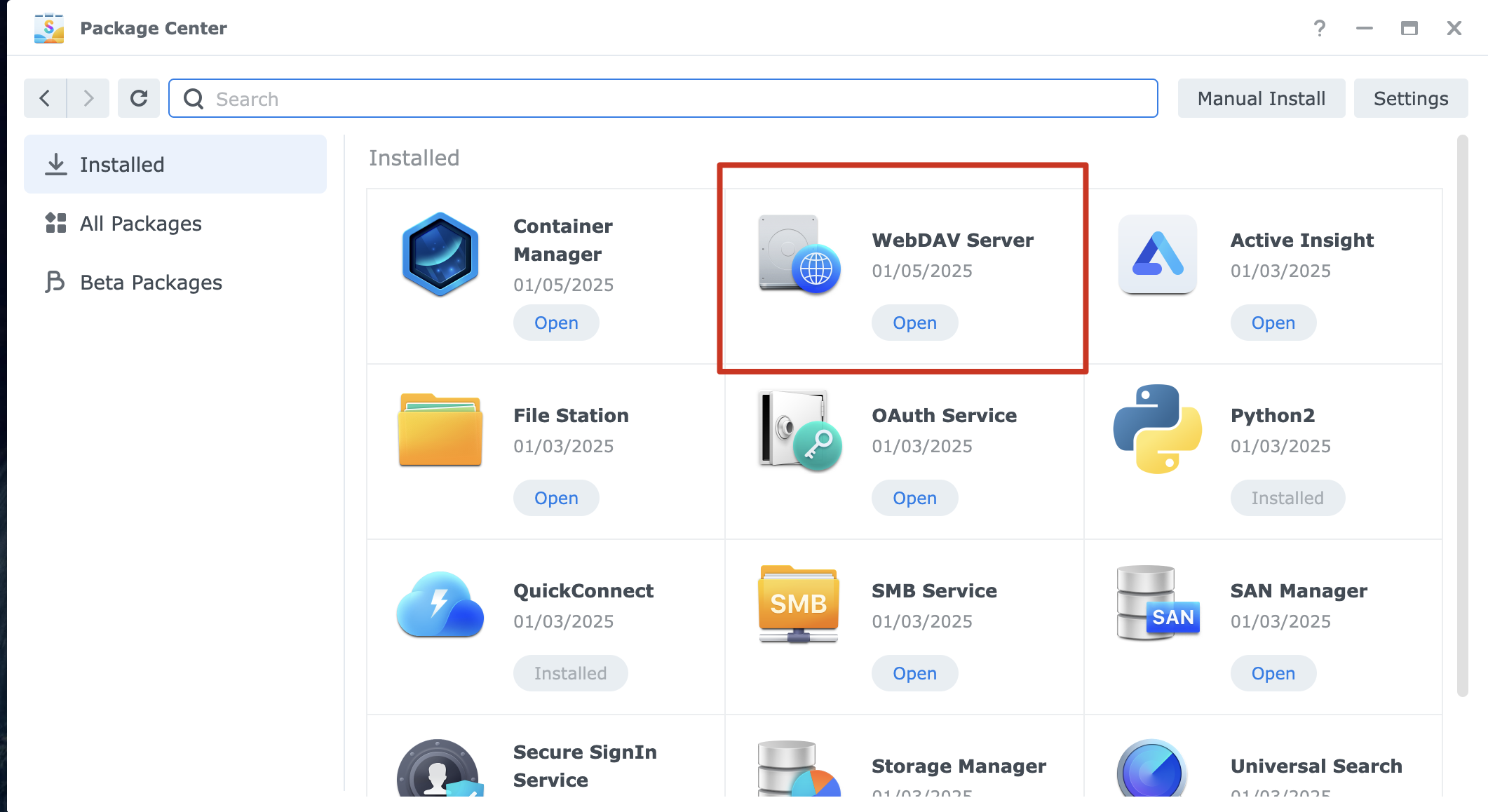1488x812 pixels.
Task: Click the File Station title
Action: pyautogui.click(x=571, y=415)
